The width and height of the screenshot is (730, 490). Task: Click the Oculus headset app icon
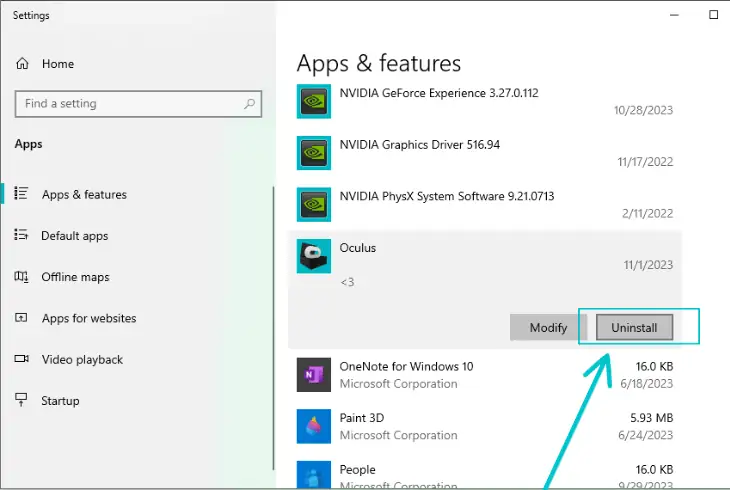(x=314, y=256)
